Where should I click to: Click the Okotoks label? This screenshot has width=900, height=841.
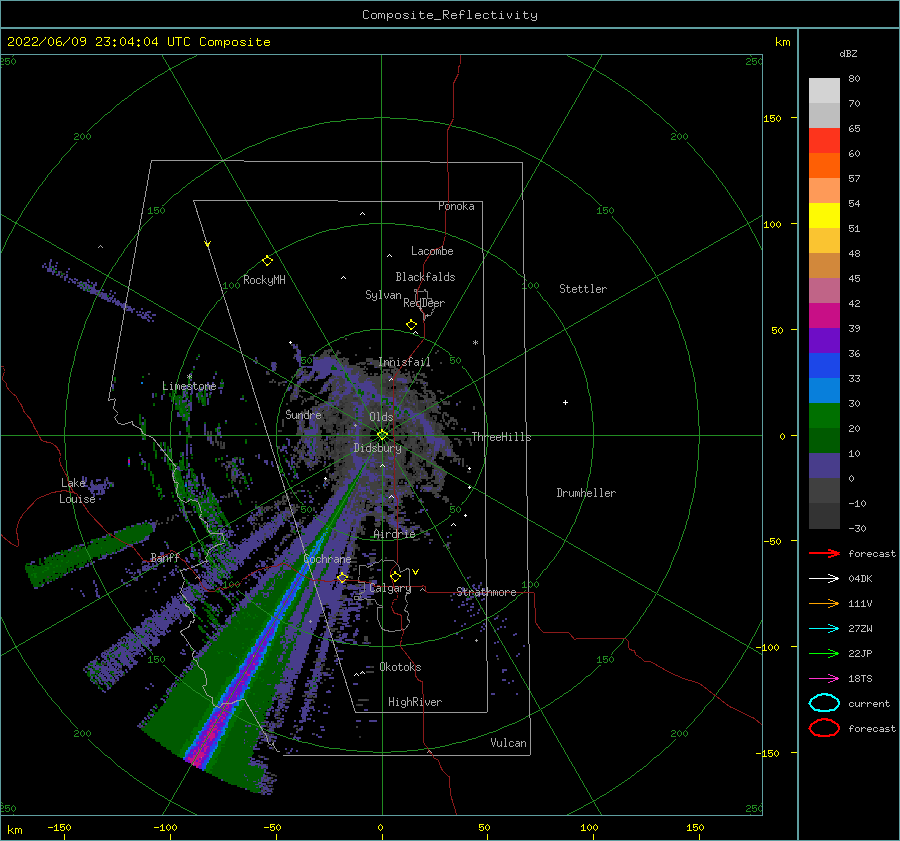pyautogui.click(x=401, y=667)
